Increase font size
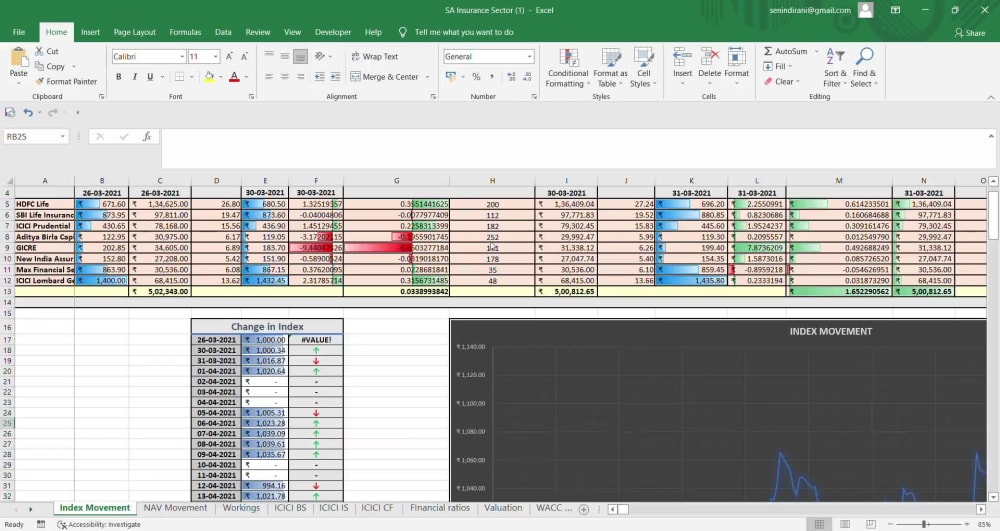The image size is (1000, 531). (229, 57)
